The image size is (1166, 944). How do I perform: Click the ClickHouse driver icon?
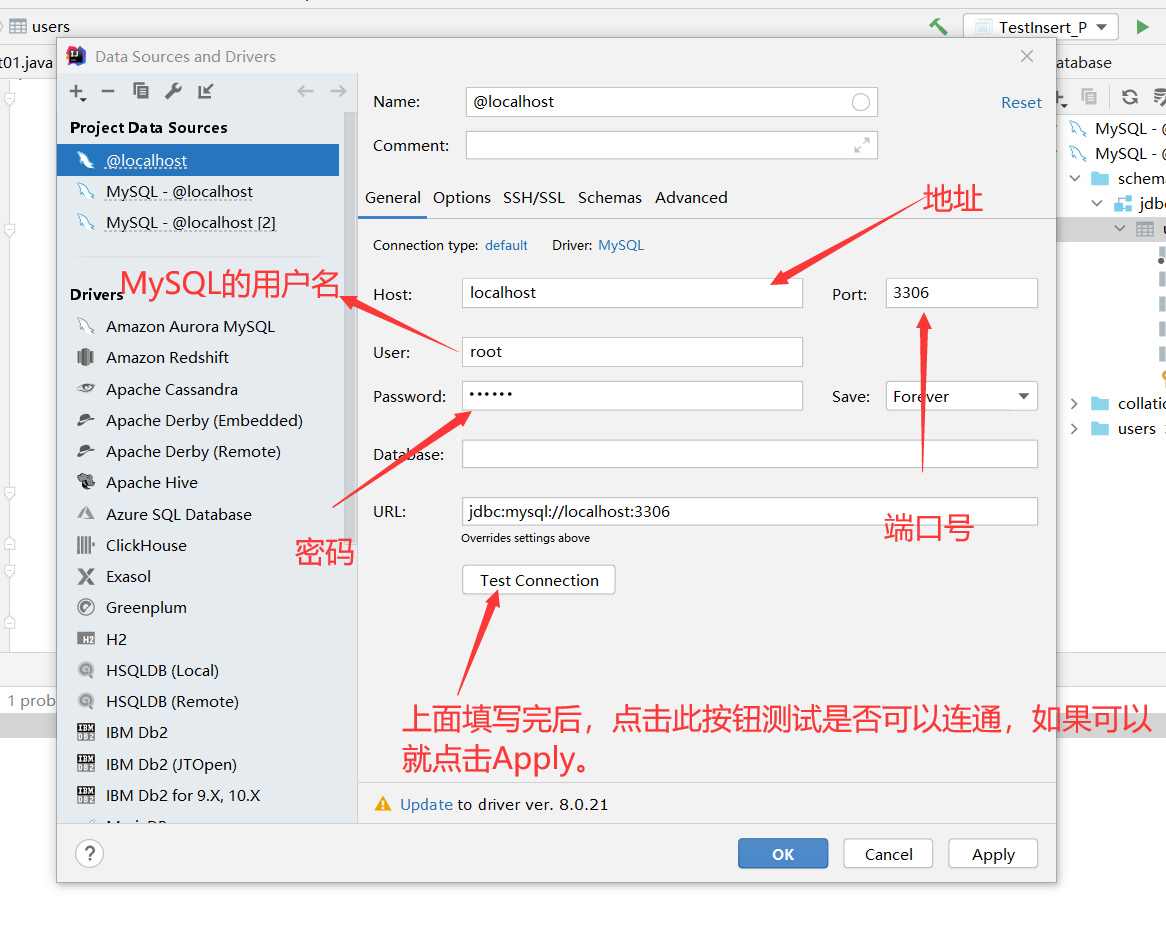(86, 545)
